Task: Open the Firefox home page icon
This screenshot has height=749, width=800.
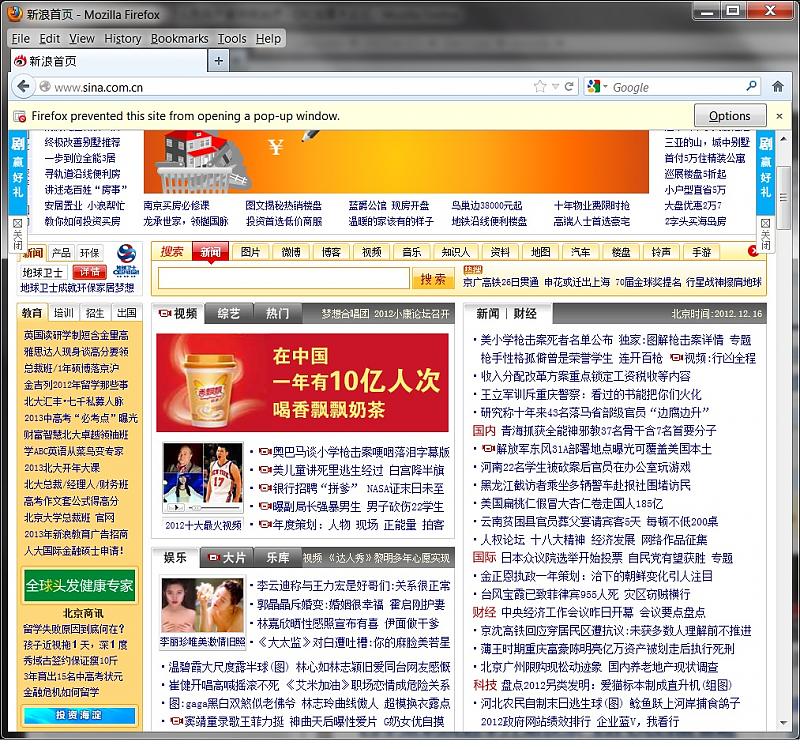Action: pos(778,87)
